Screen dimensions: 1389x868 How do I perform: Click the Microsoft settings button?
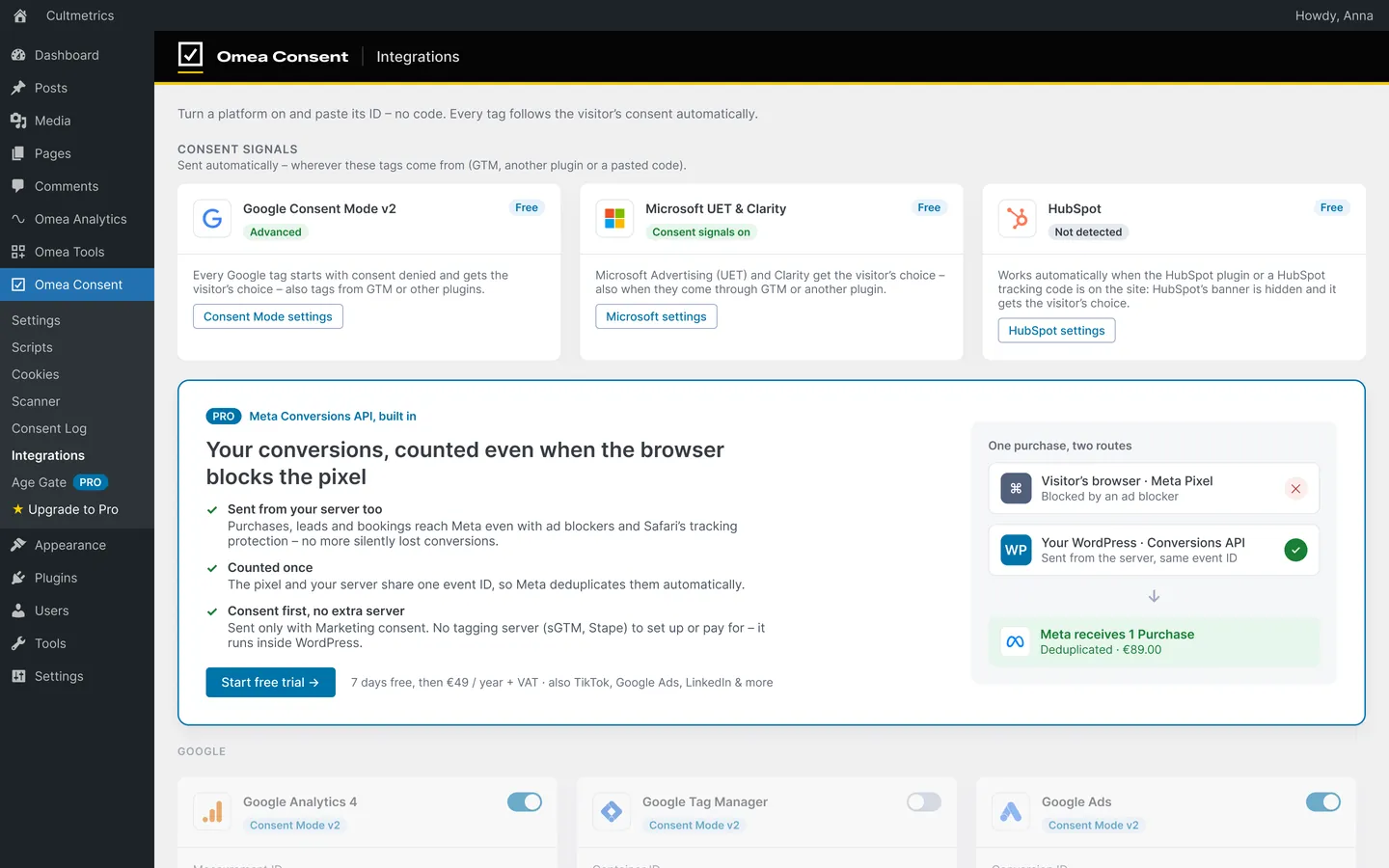pyautogui.click(x=656, y=316)
